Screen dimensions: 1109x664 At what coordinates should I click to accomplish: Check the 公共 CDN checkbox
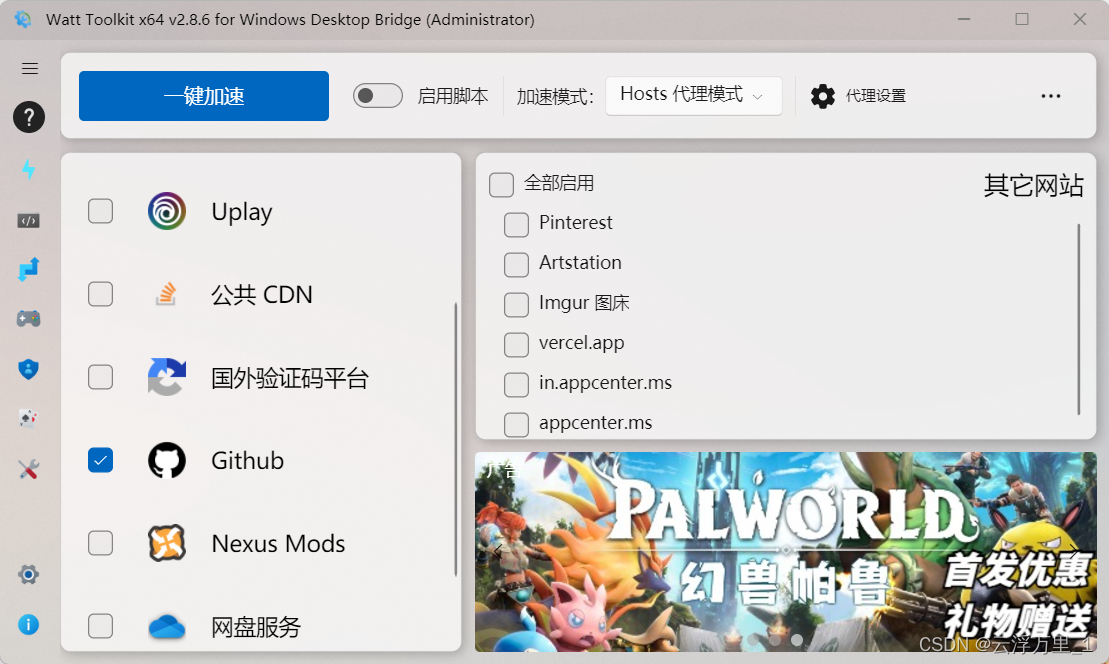[x=100, y=294]
